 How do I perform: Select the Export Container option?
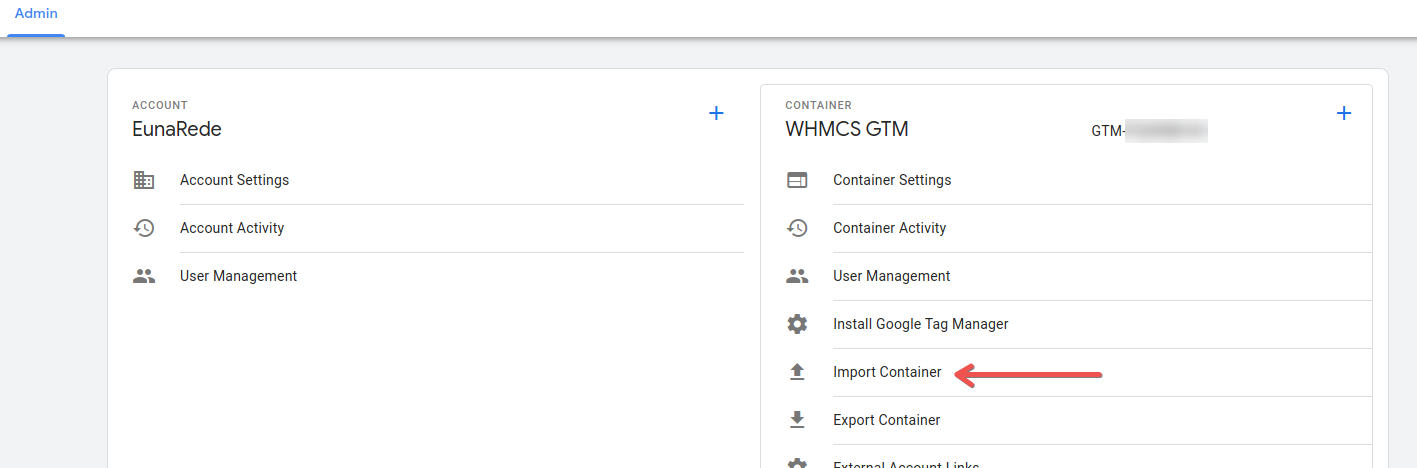(886, 420)
